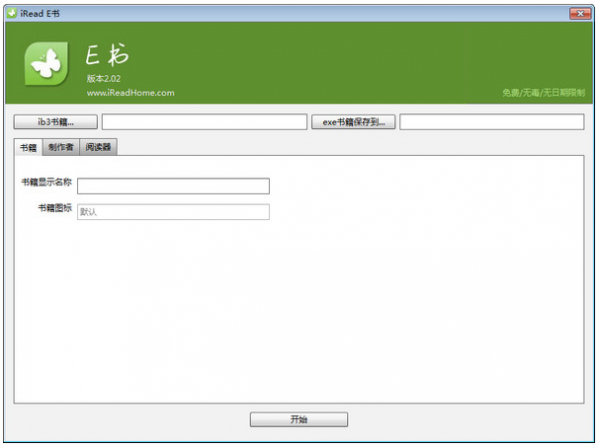Click the 书籍显示名称 input field
The width and height of the screenshot is (600, 446).
pyautogui.click(x=173, y=186)
